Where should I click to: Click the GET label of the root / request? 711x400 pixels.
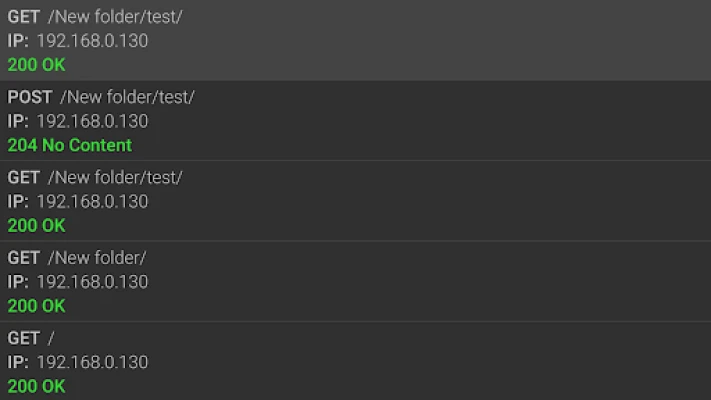(x=24, y=338)
